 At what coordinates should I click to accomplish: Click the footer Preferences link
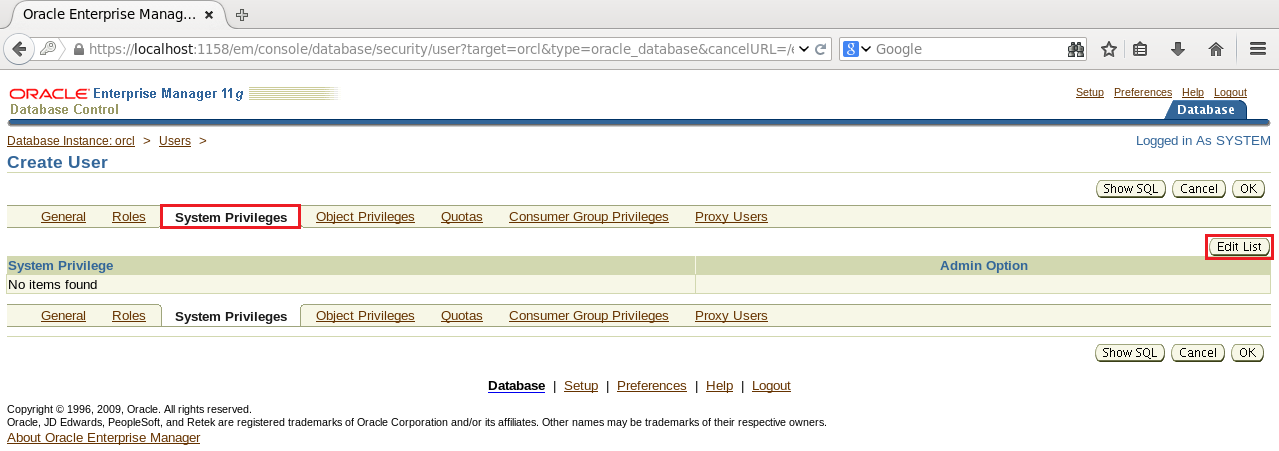652,386
